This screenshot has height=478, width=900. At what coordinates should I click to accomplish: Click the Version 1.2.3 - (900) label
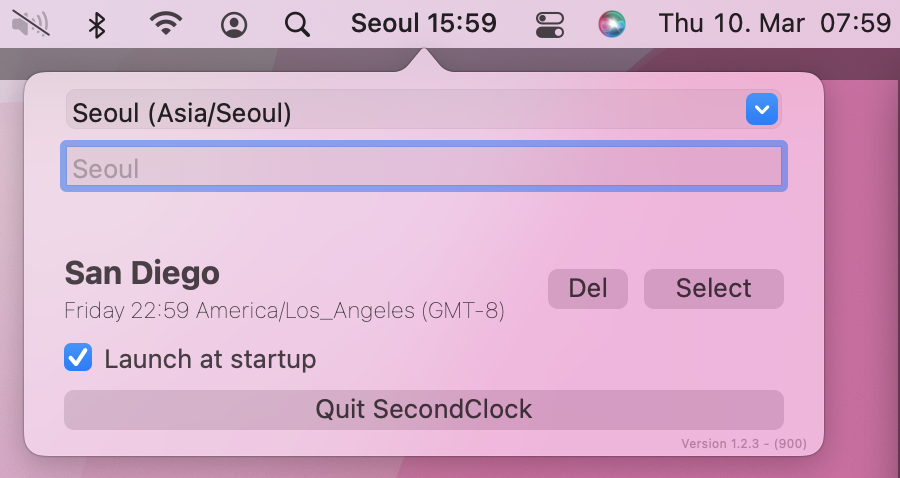744,444
